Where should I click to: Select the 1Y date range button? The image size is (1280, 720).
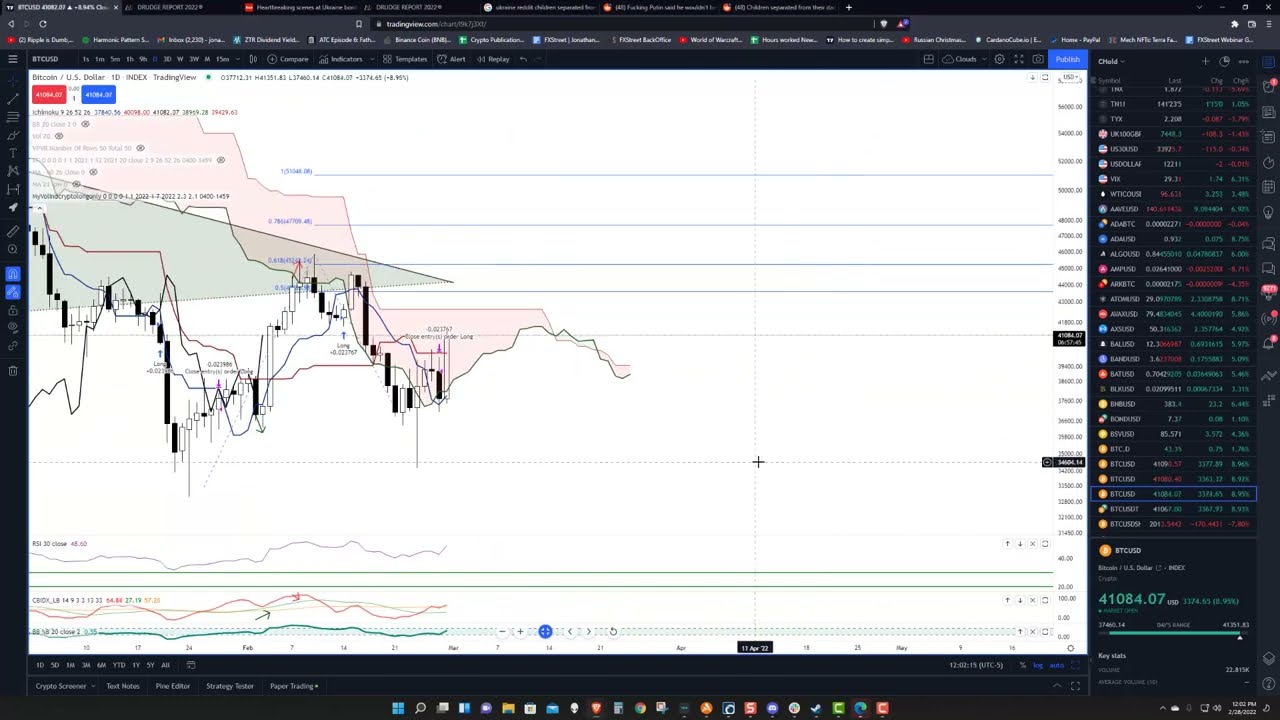point(150,665)
